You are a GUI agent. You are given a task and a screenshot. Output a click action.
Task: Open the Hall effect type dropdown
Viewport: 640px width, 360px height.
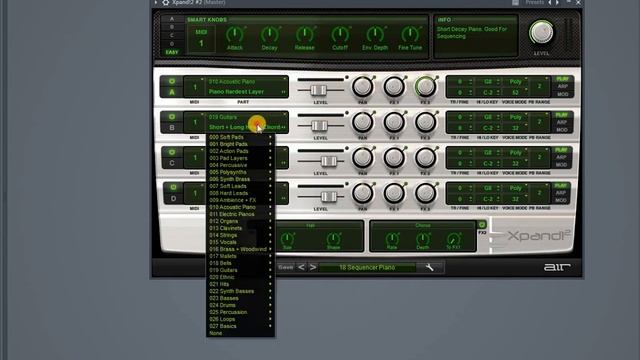point(310,225)
